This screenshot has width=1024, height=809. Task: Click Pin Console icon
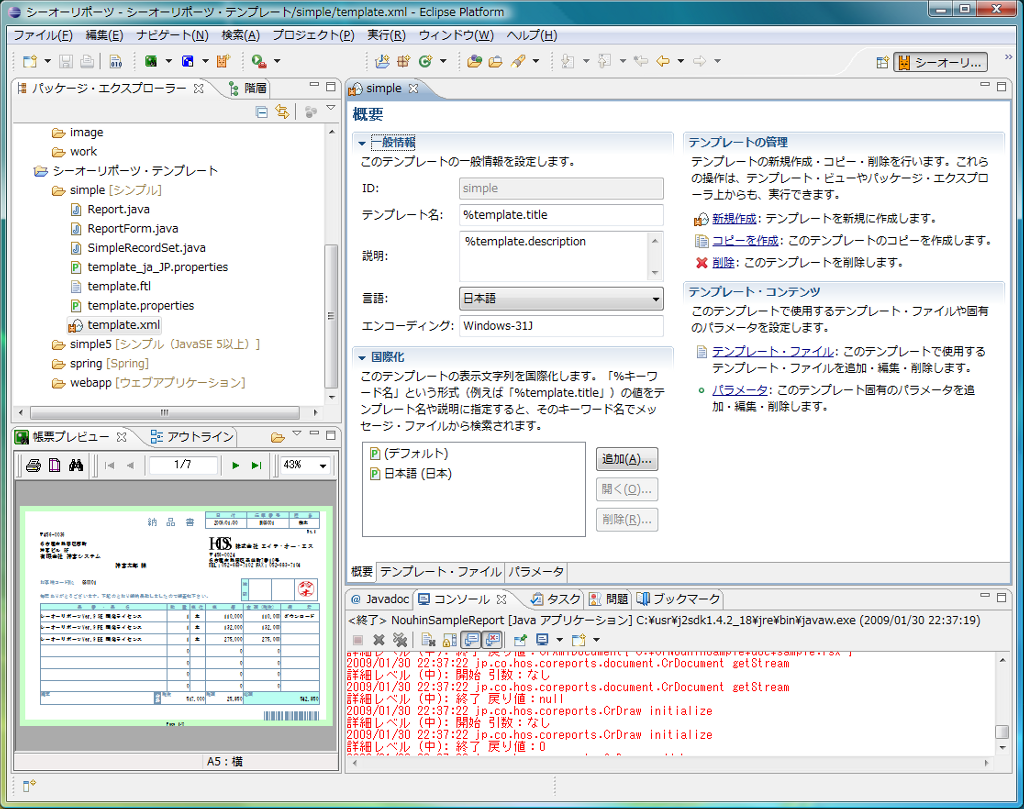click(520, 640)
